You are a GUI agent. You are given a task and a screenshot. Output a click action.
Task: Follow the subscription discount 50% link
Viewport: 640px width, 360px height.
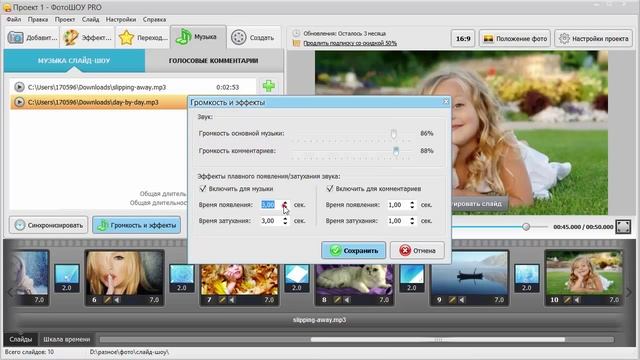click(350, 43)
